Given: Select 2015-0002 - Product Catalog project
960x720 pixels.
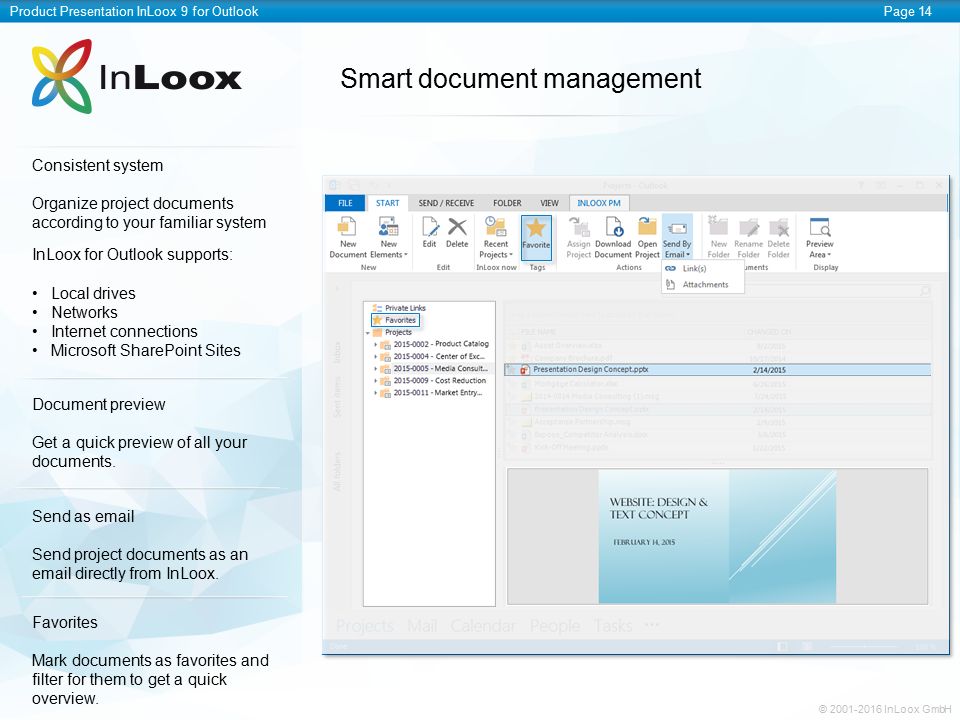Looking at the screenshot, I should (x=441, y=344).
